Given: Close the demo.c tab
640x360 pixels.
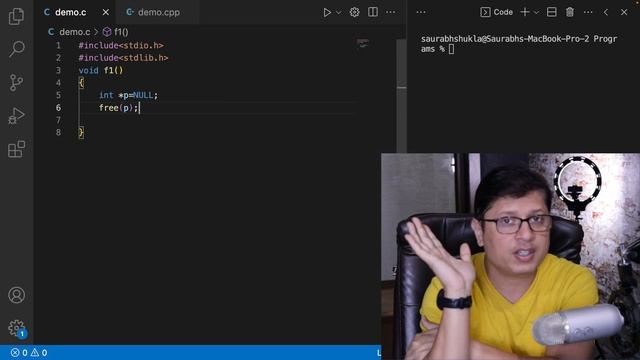Looking at the screenshot, I should coord(106,12).
